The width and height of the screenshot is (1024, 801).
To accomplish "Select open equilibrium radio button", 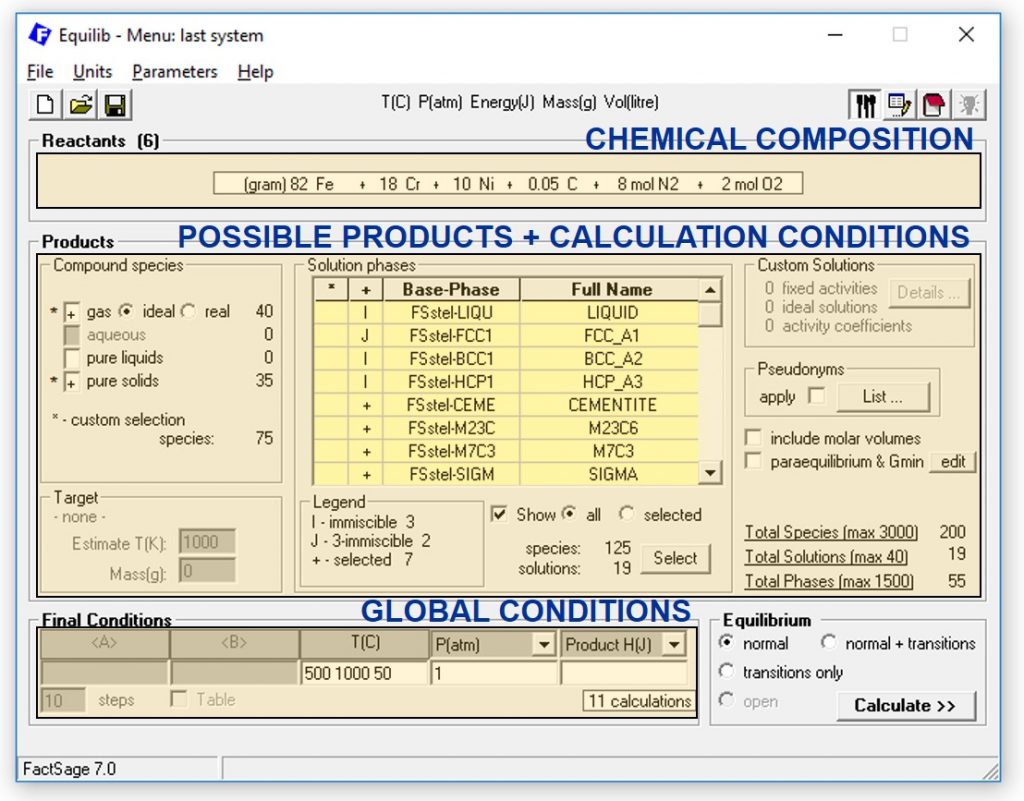I will (726, 700).
